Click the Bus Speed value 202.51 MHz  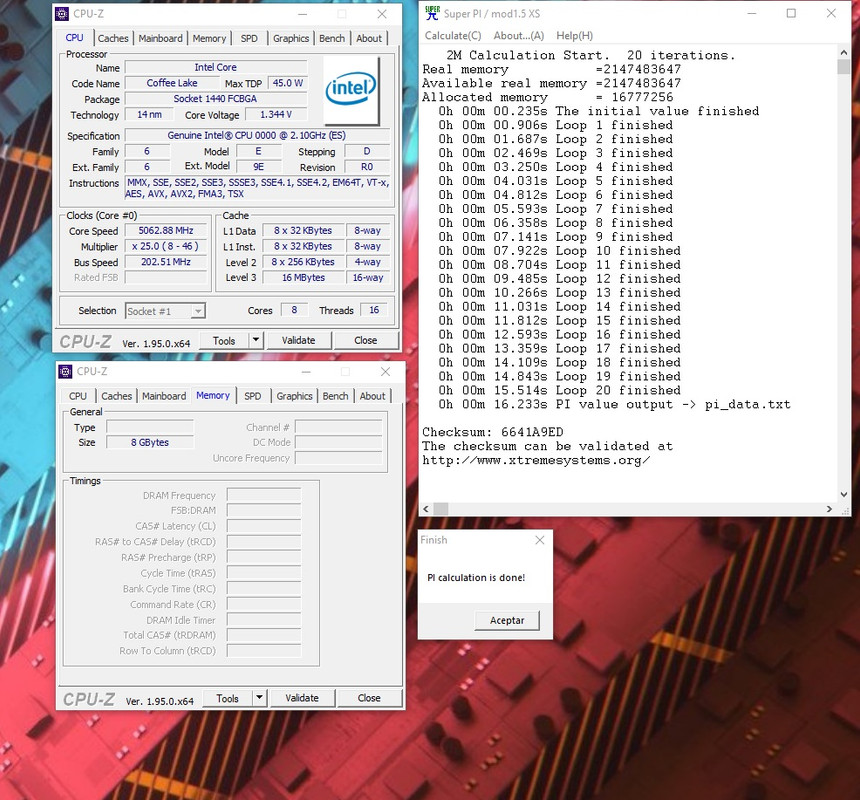point(166,262)
